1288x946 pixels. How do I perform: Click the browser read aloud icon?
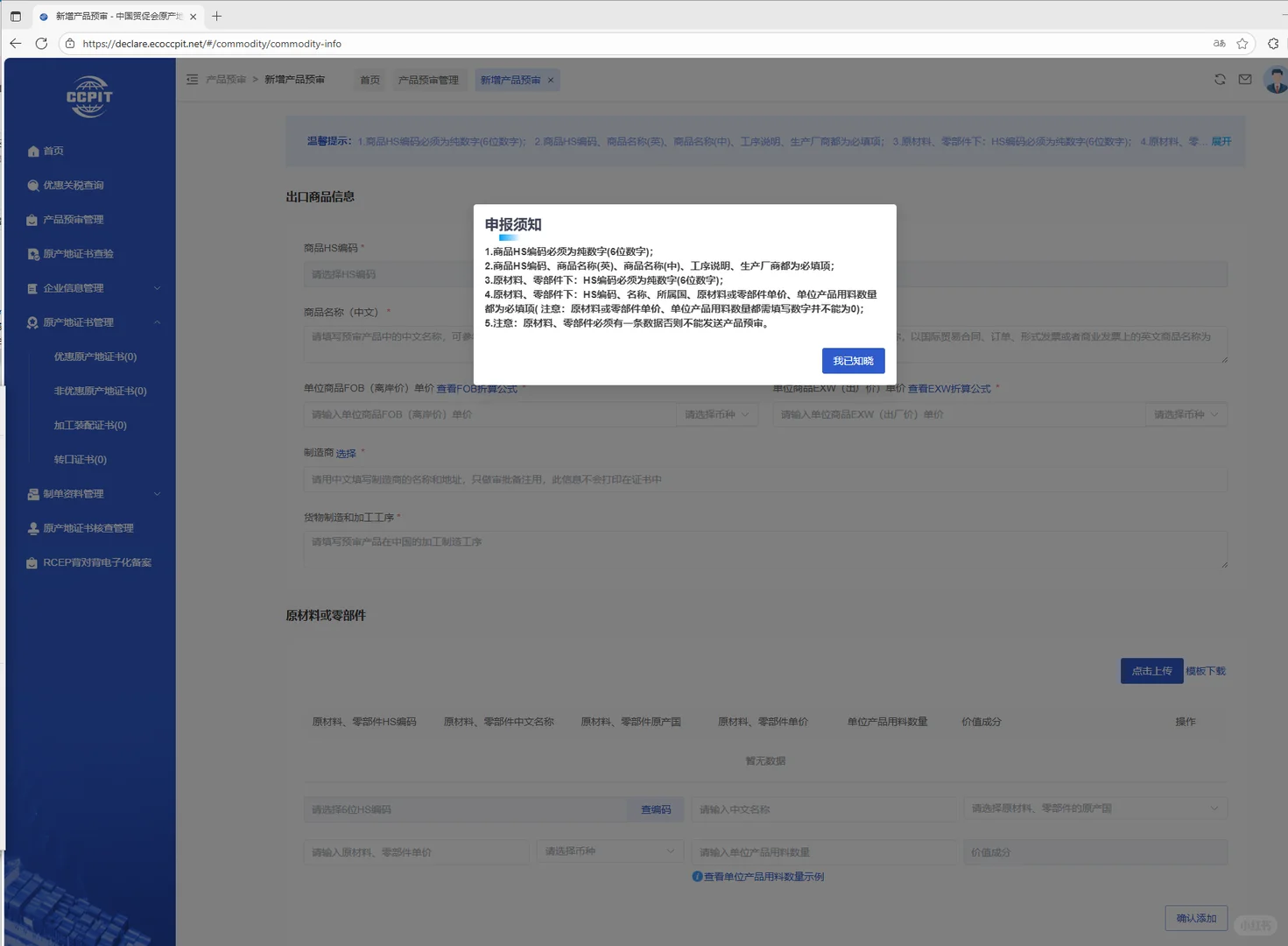click(x=1219, y=43)
